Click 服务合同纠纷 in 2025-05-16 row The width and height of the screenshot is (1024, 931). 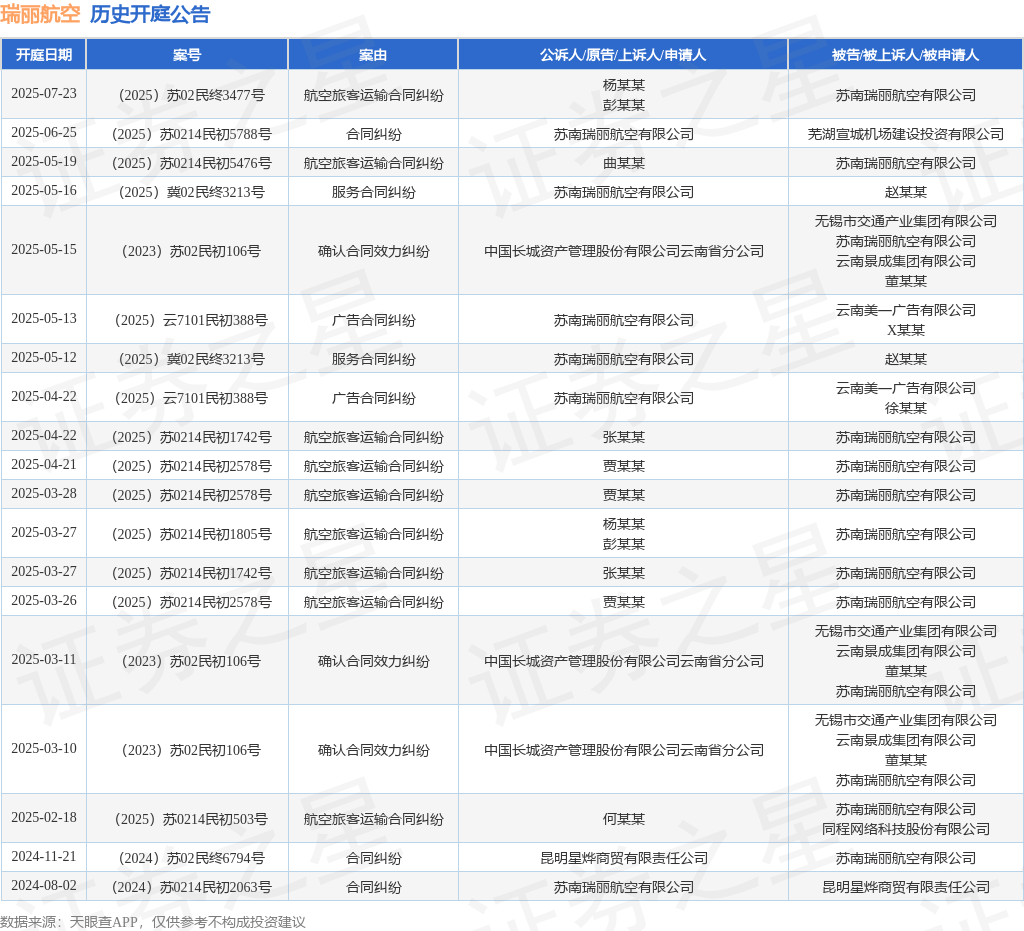point(373,193)
